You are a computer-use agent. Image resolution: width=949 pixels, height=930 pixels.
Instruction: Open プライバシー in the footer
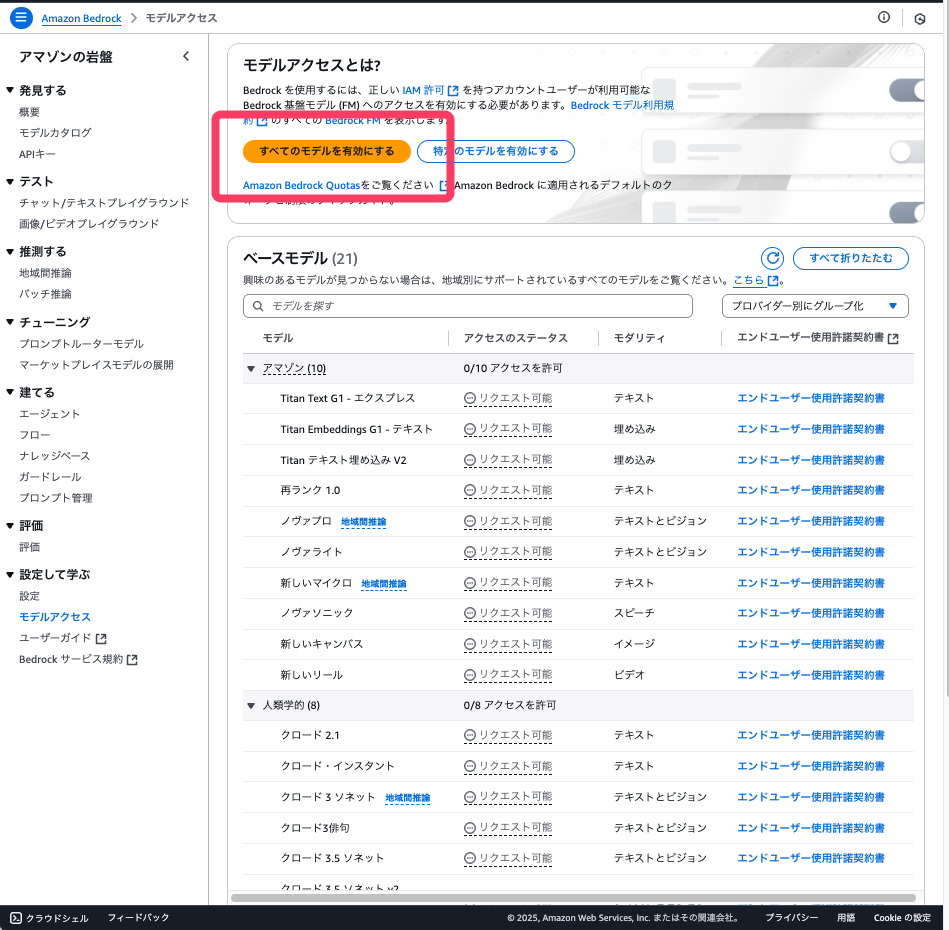click(x=792, y=917)
